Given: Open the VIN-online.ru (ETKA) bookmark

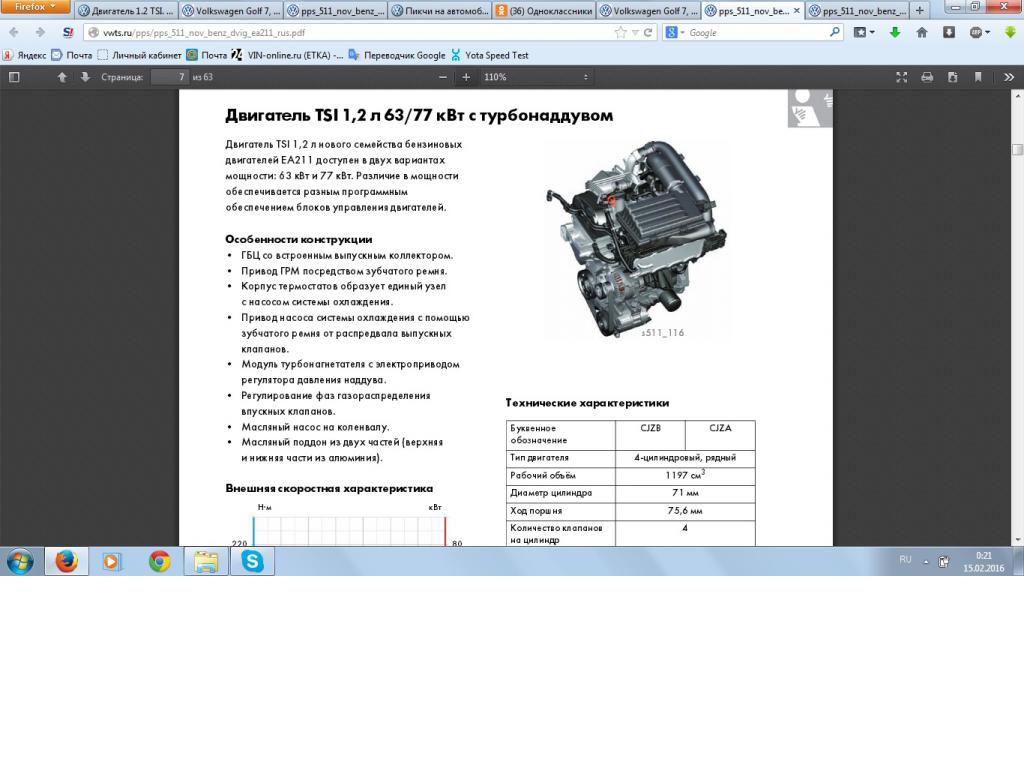Looking at the screenshot, I should [x=287, y=56].
